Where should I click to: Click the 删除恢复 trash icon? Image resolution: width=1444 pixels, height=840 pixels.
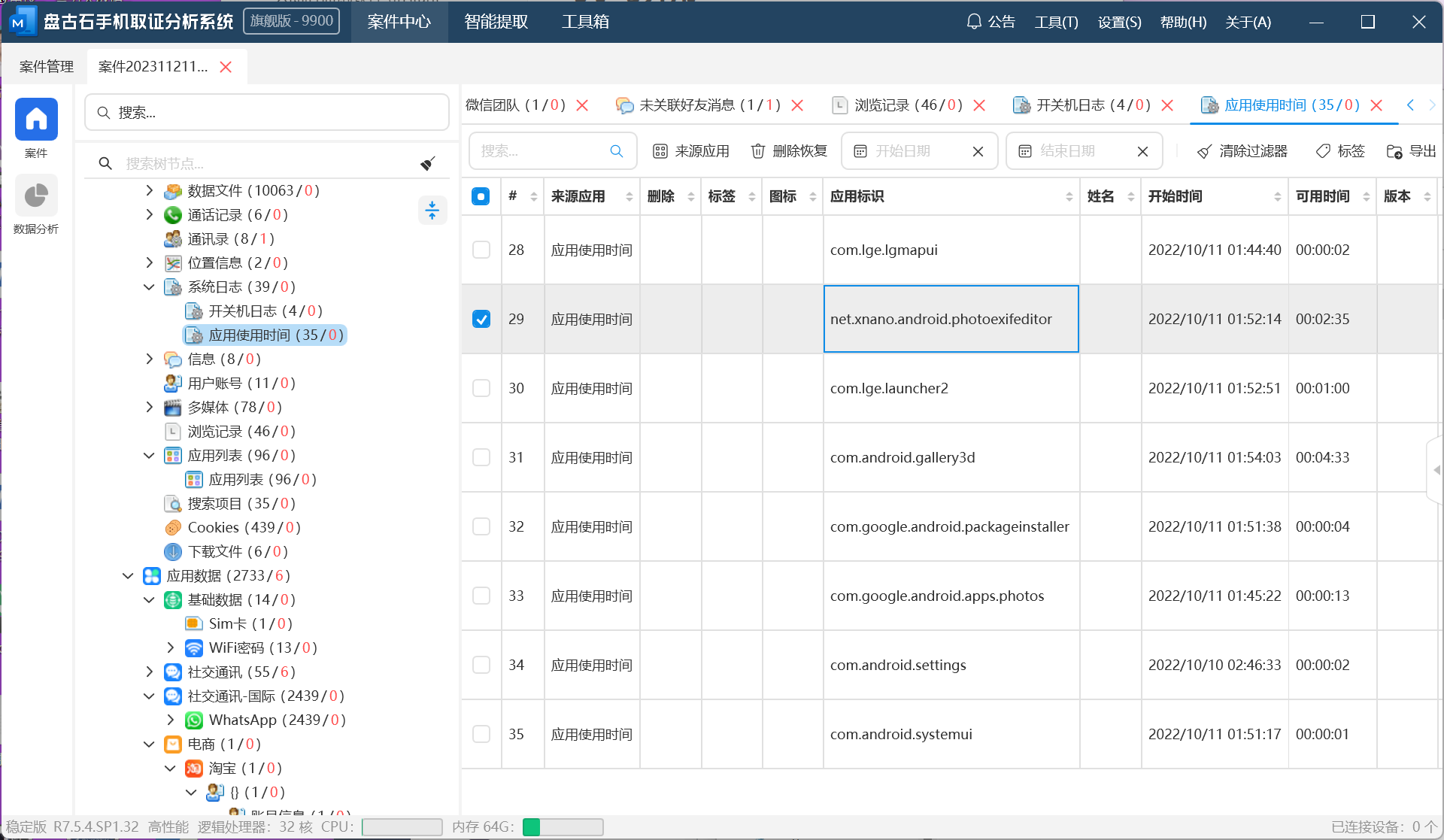(758, 151)
